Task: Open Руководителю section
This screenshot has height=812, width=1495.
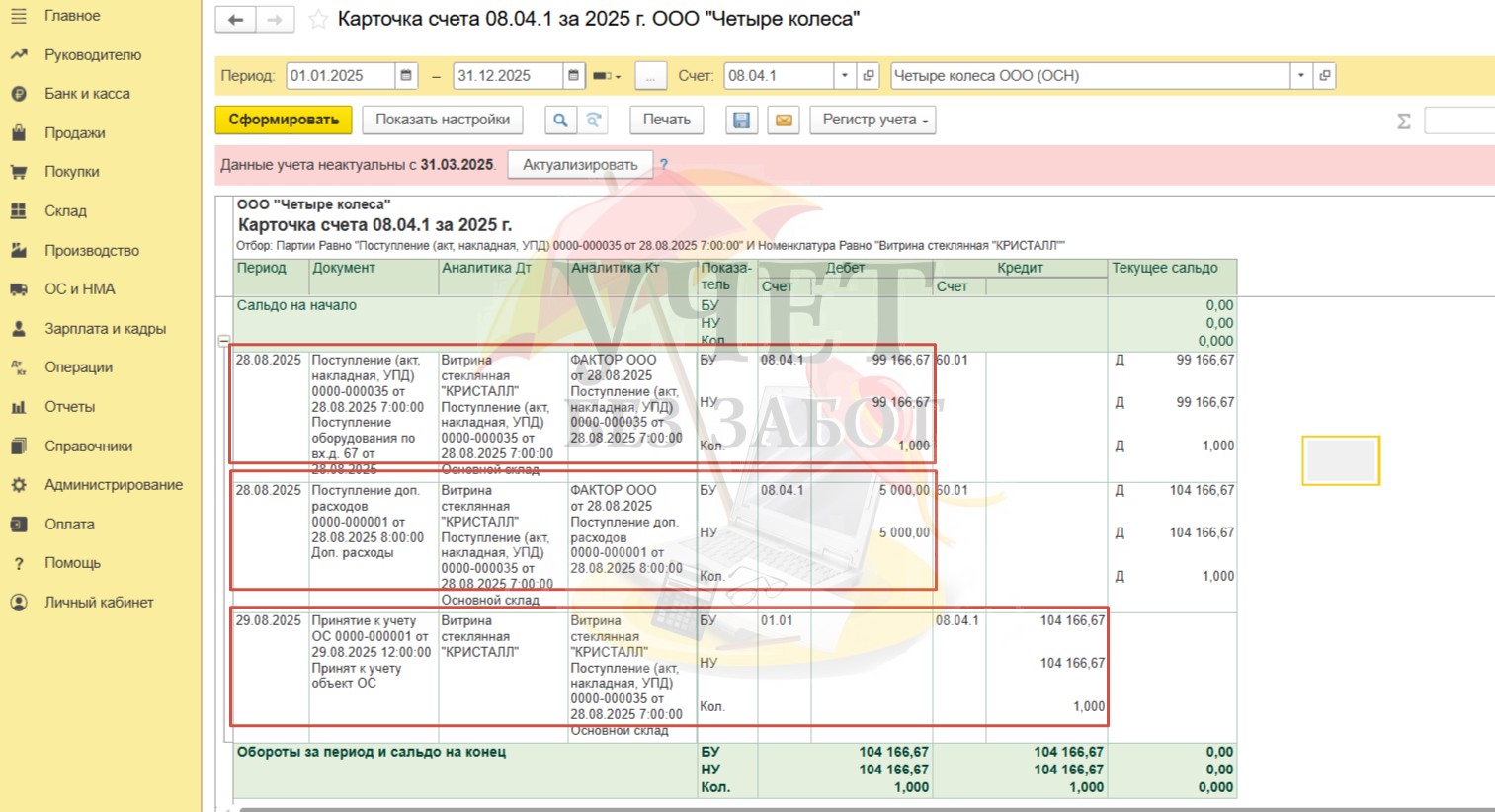Action: (92, 55)
